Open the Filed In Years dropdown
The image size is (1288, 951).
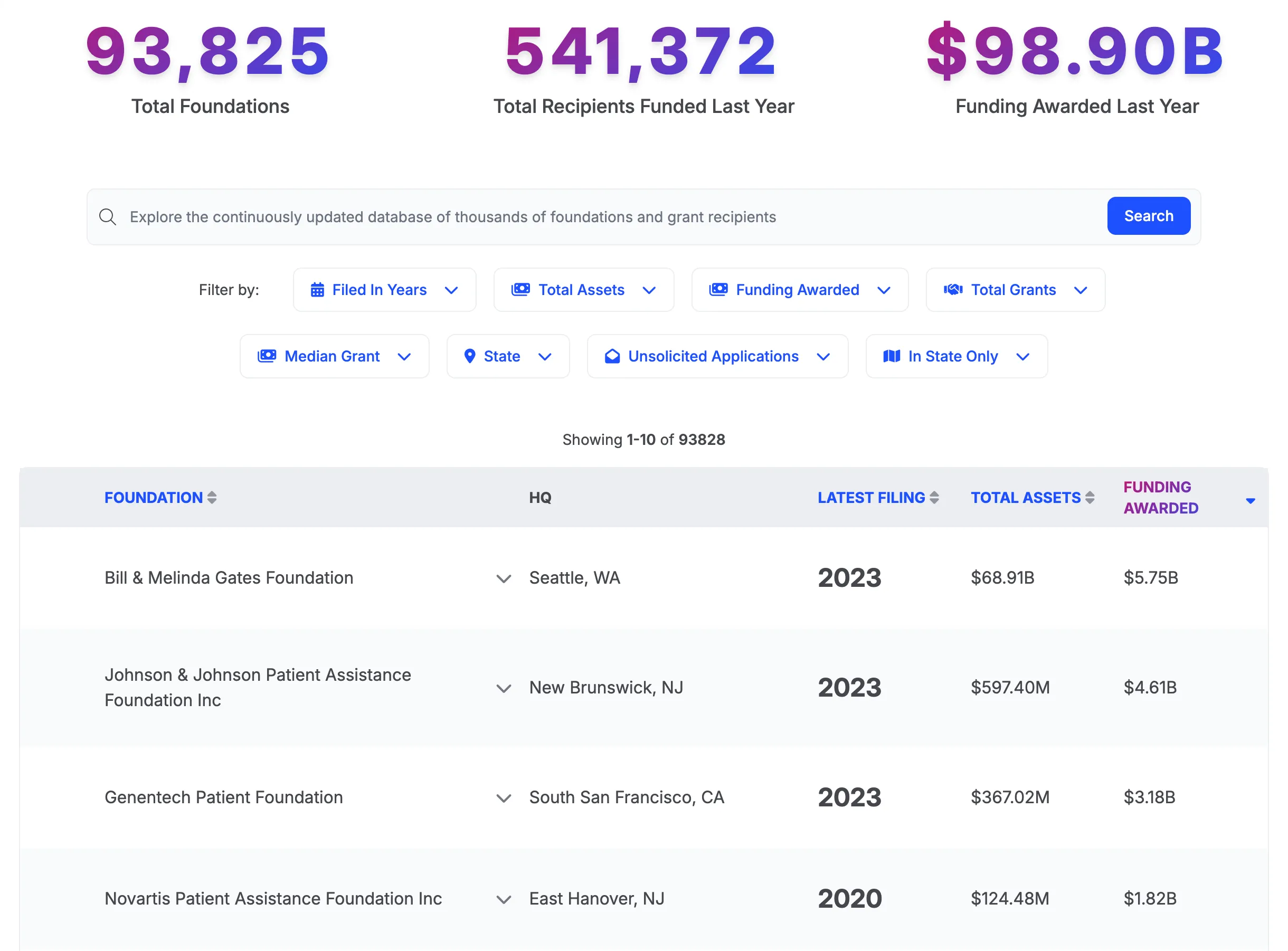(x=451, y=290)
